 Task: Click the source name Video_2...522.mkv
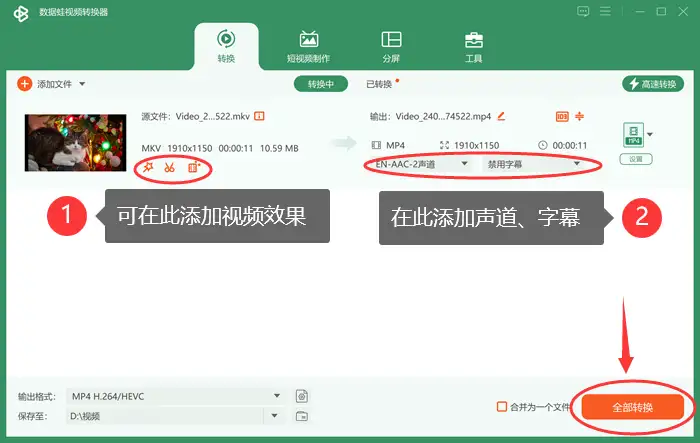pyautogui.click(x=212, y=117)
